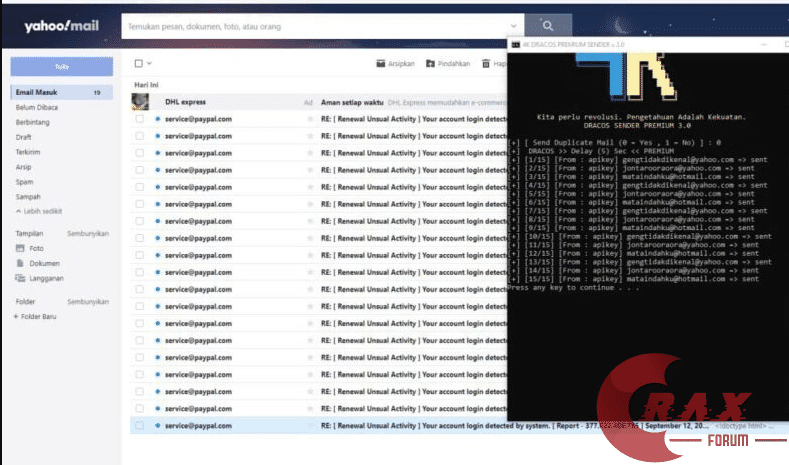Click the plus icon beside Folder Baru
Viewport: 789px width, 465px height.
click(x=16, y=317)
